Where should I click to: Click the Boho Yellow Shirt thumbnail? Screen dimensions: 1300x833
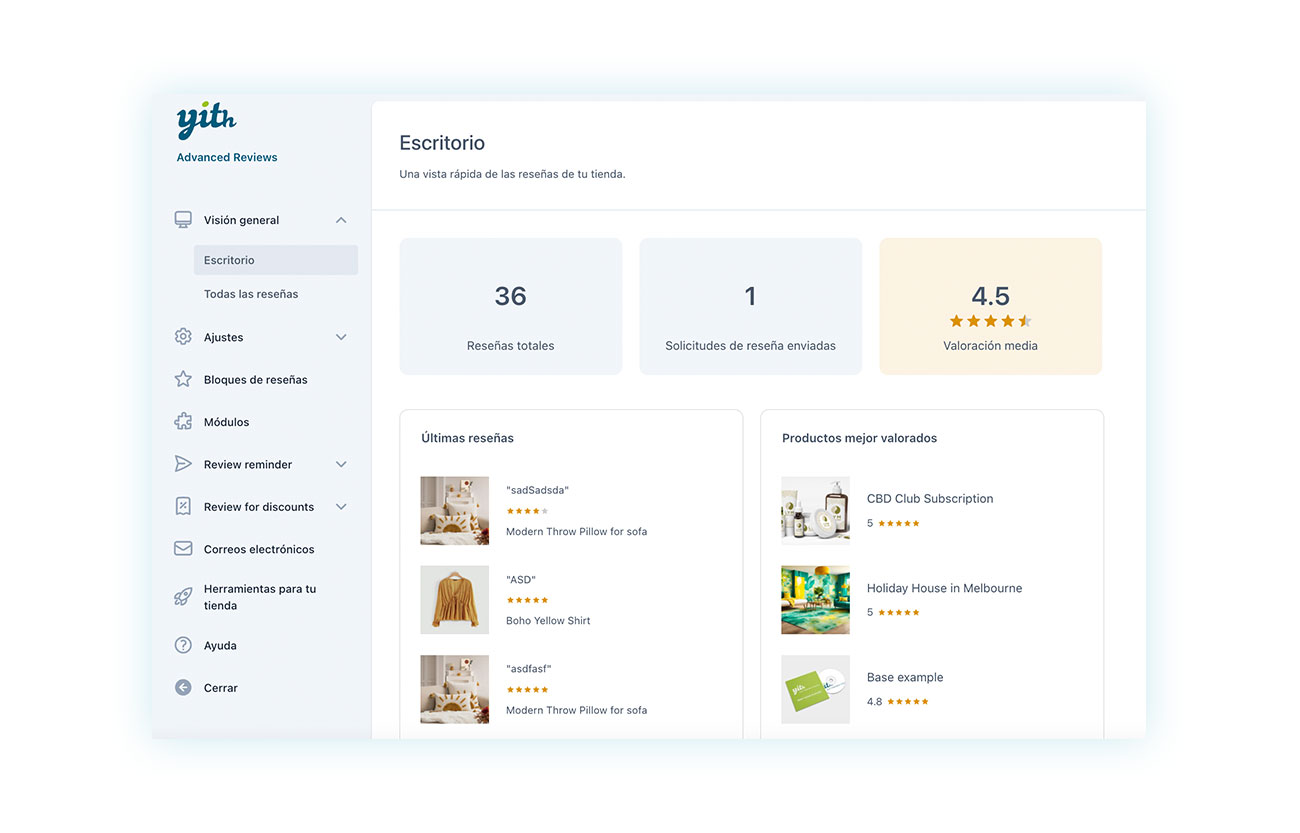455,600
